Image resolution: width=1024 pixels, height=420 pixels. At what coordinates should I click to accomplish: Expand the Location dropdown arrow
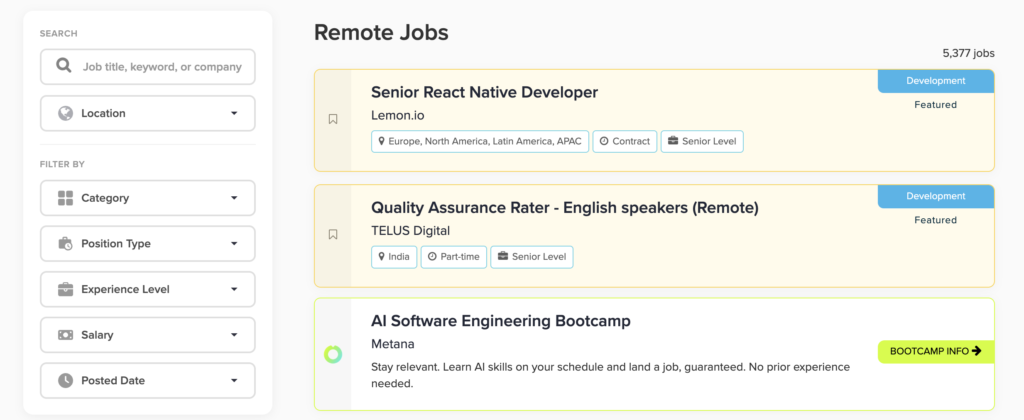(234, 114)
